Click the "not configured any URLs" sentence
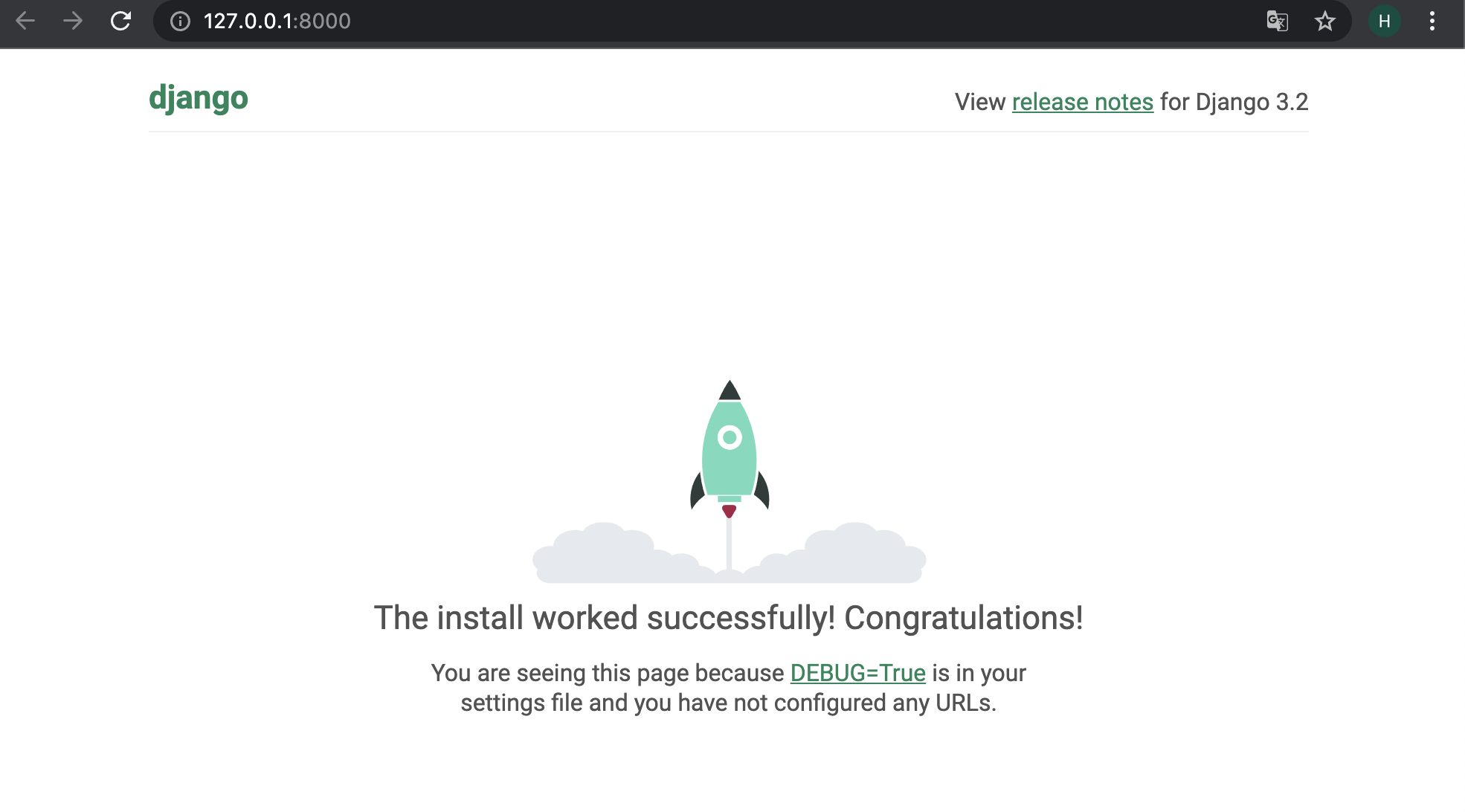This screenshot has height=812, width=1465. click(728, 703)
